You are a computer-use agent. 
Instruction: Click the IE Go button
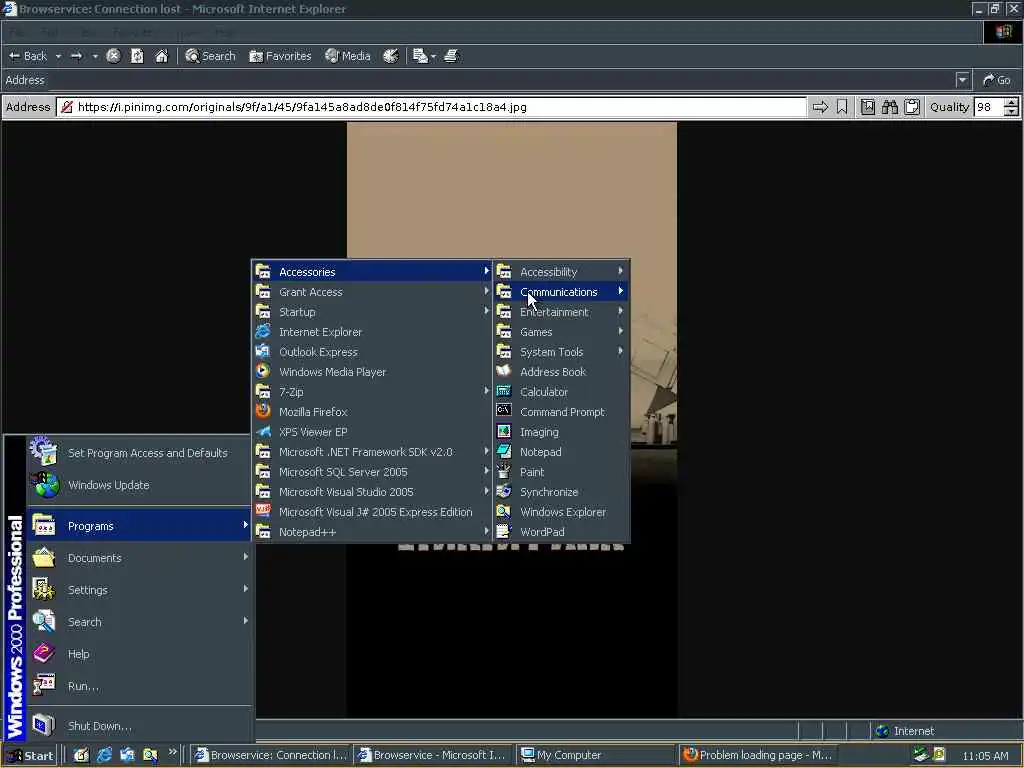pyautogui.click(x=997, y=80)
